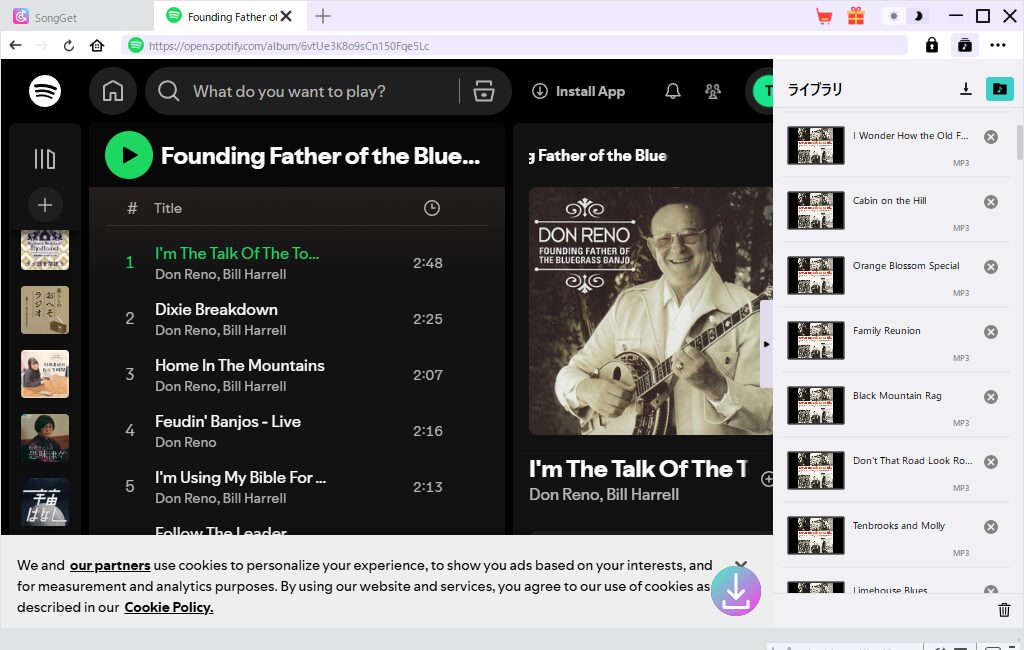Click the Spotify home button
The image size is (1024, 650).
tap(113, 91)
